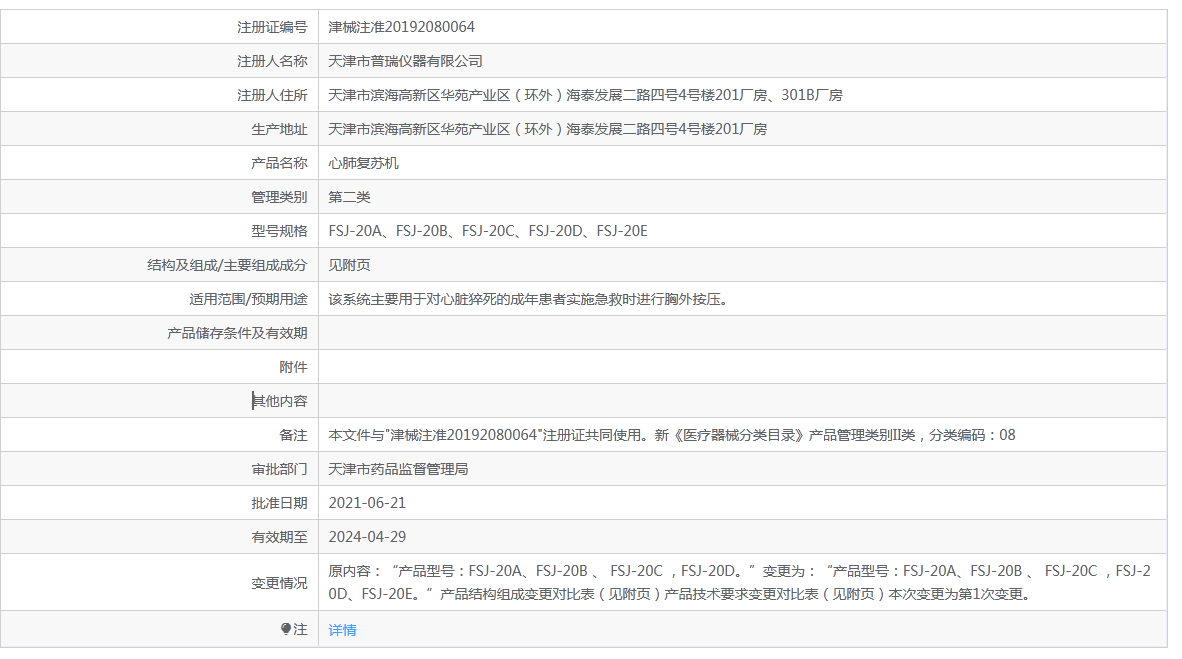
Task: Select registration number 津械注准20192080064
Action: coord(402,27)
